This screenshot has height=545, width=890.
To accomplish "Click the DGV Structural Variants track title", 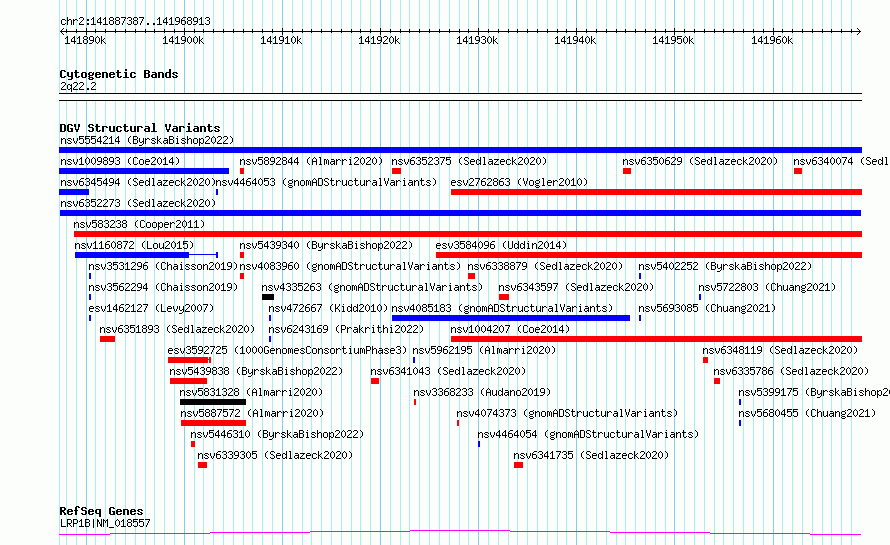I will coord(140,128).
